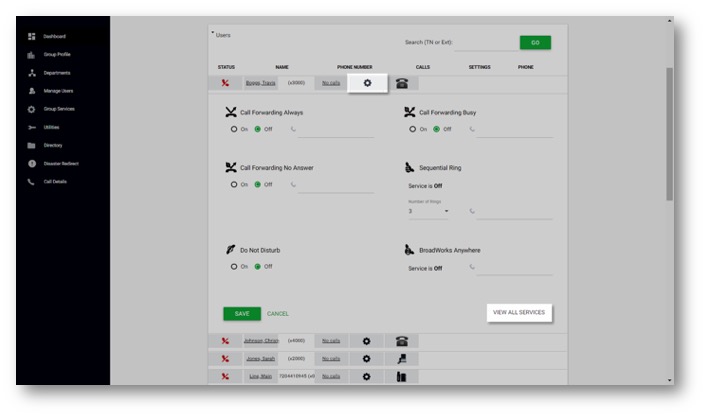This screenshot has height=416, width=705.
Task: Click Sequential Ring phone number field
Action: (514, 212)
